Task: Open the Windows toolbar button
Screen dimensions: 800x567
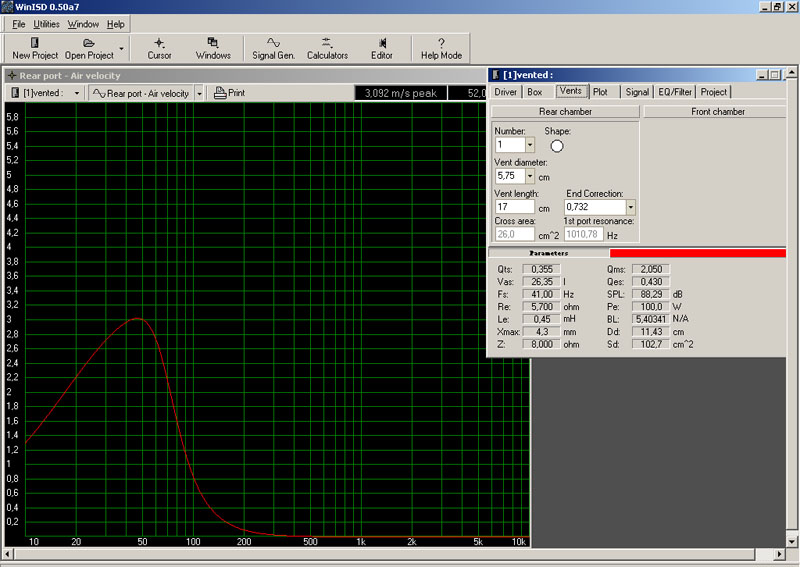Action: [213, 48]
